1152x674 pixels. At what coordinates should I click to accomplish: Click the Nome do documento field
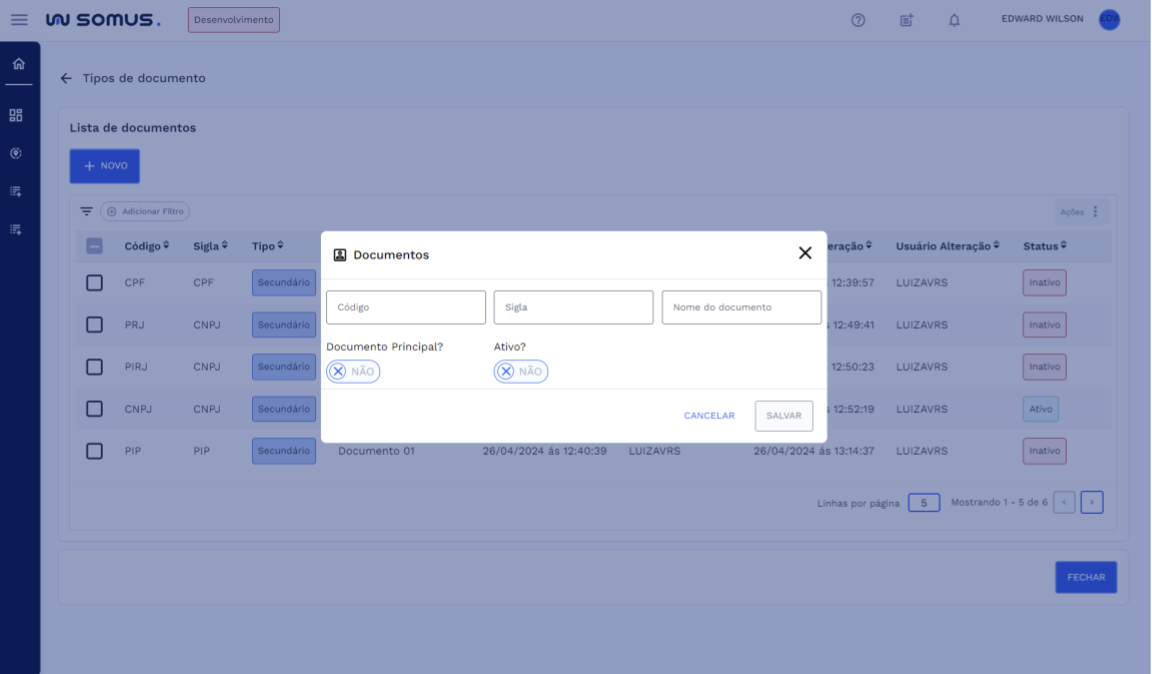point(741,308)
